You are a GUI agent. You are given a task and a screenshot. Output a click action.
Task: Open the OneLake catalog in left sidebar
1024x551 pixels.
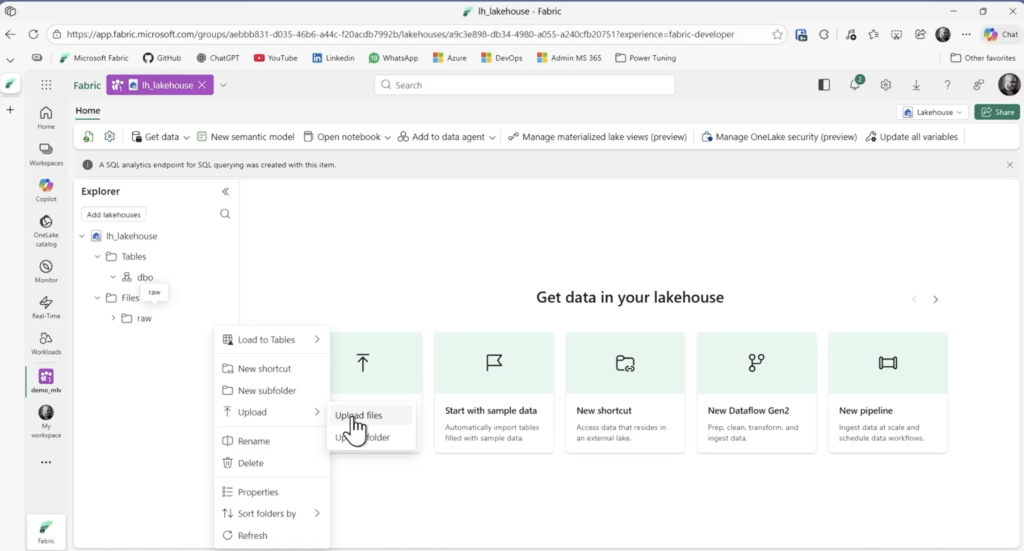tap(46, 226)
